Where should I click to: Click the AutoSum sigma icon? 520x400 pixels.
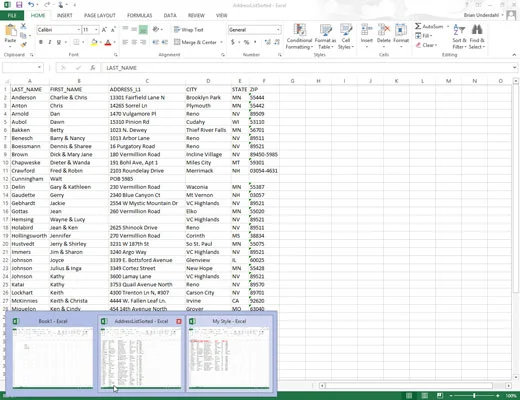[x=418, y=26]
